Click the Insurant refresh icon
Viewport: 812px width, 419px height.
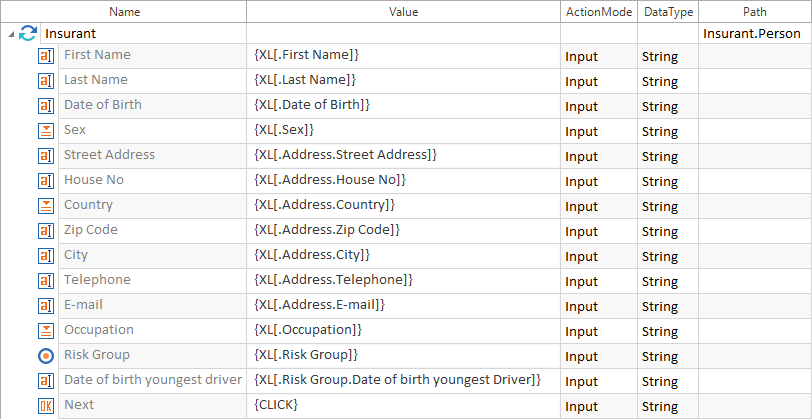tap(28, 33)
